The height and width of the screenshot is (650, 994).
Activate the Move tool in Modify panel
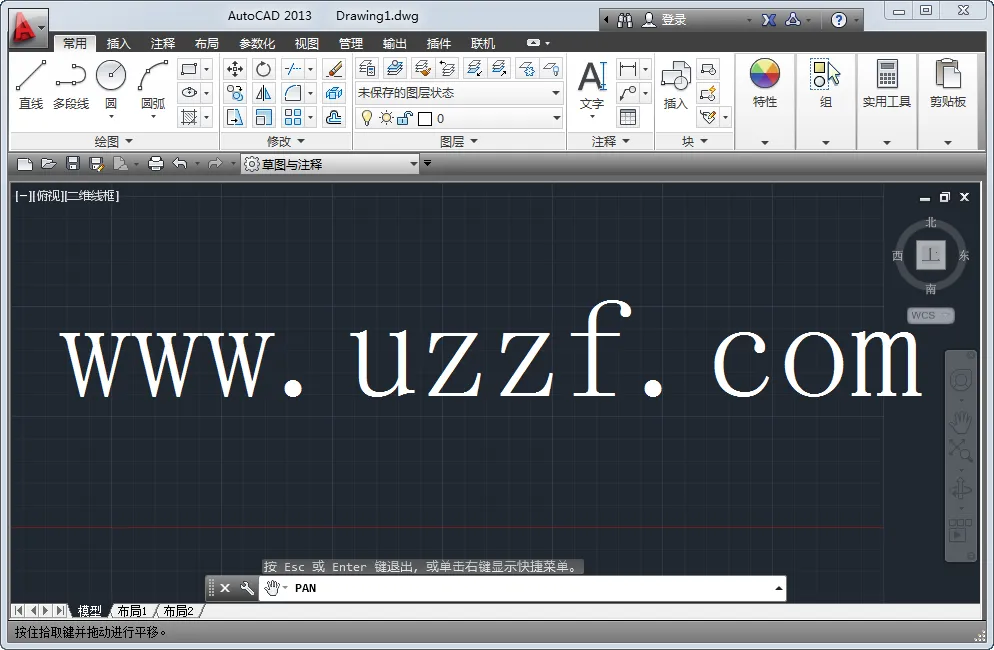[x=235, y=68]
